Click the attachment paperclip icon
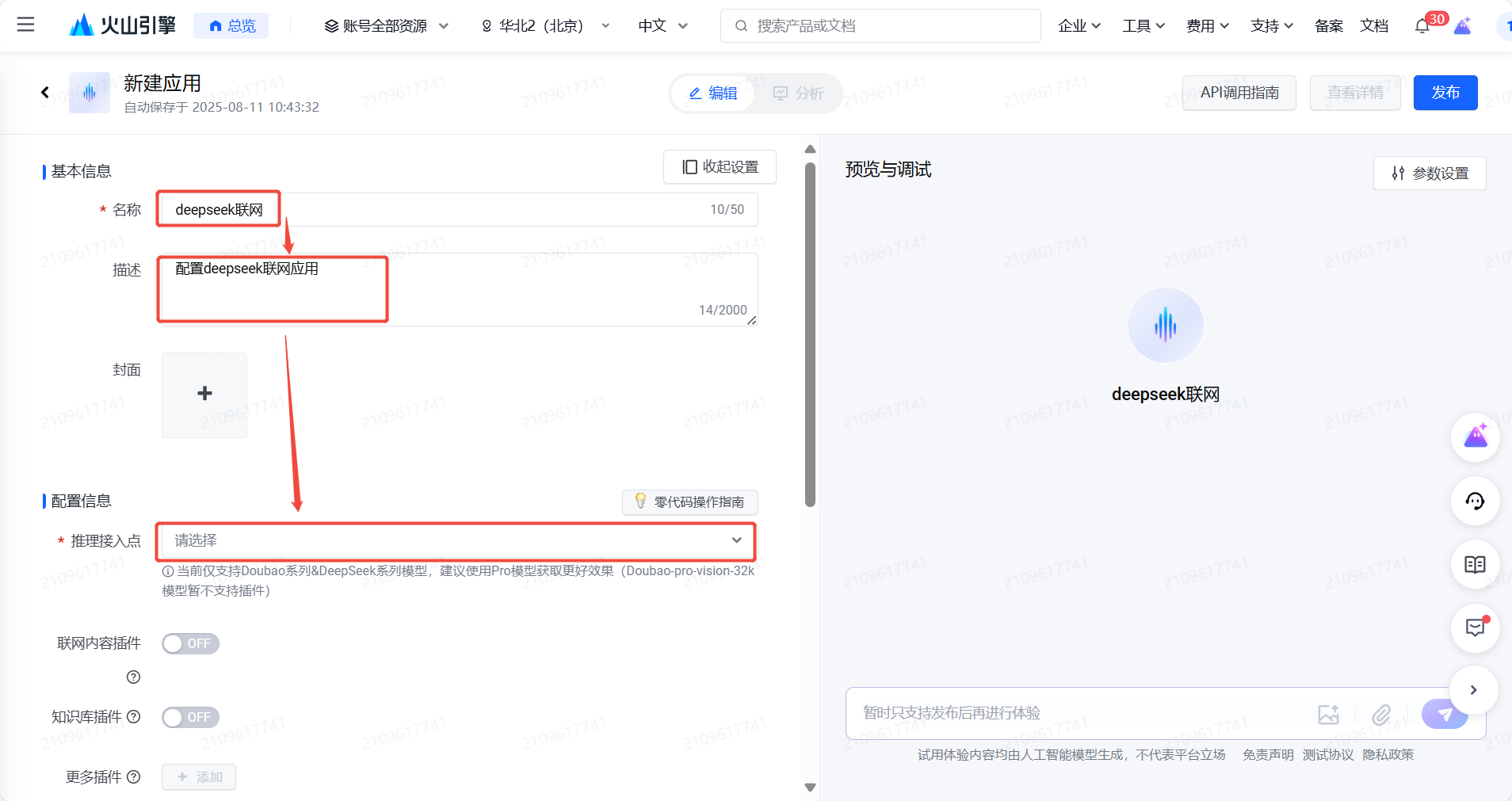 point(1381,714)
